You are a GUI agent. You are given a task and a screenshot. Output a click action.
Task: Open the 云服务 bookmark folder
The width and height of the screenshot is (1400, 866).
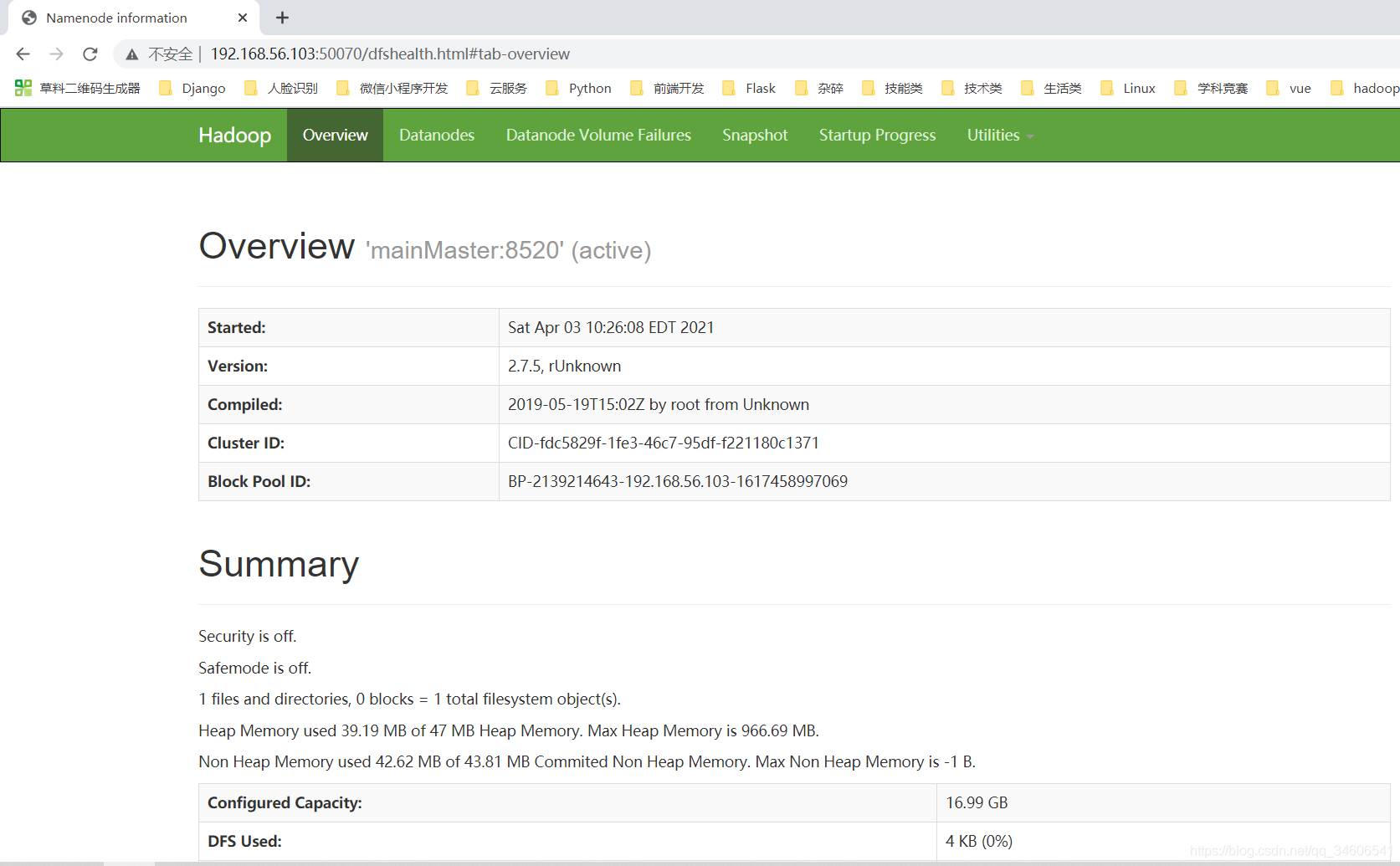coord(497,88)
